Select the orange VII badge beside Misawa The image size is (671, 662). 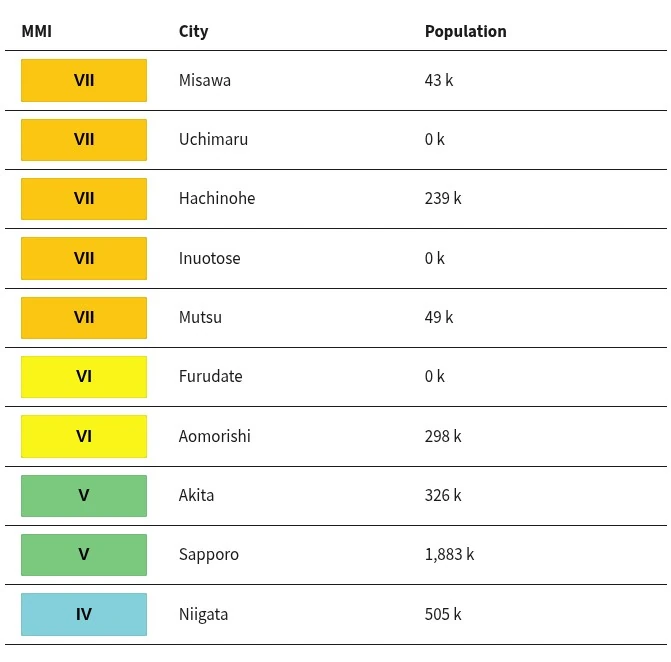click(84, 80)
